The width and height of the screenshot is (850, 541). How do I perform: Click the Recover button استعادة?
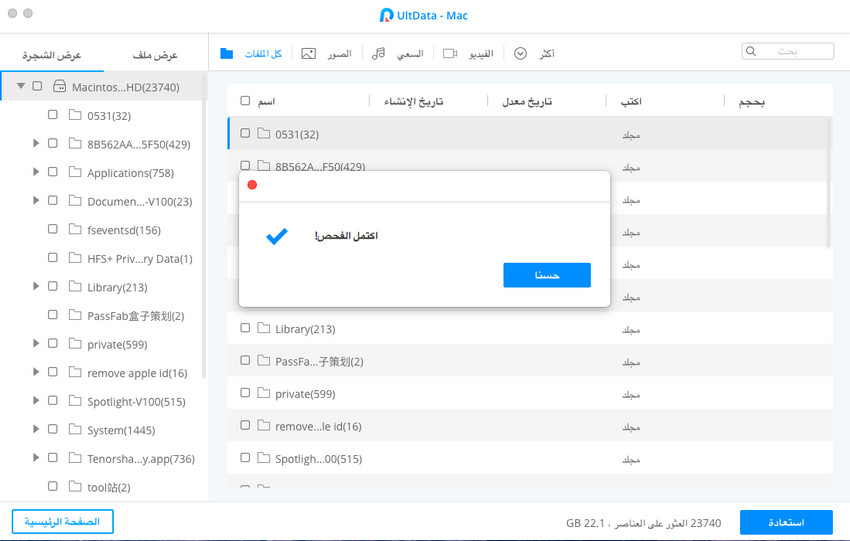[786, 522]
